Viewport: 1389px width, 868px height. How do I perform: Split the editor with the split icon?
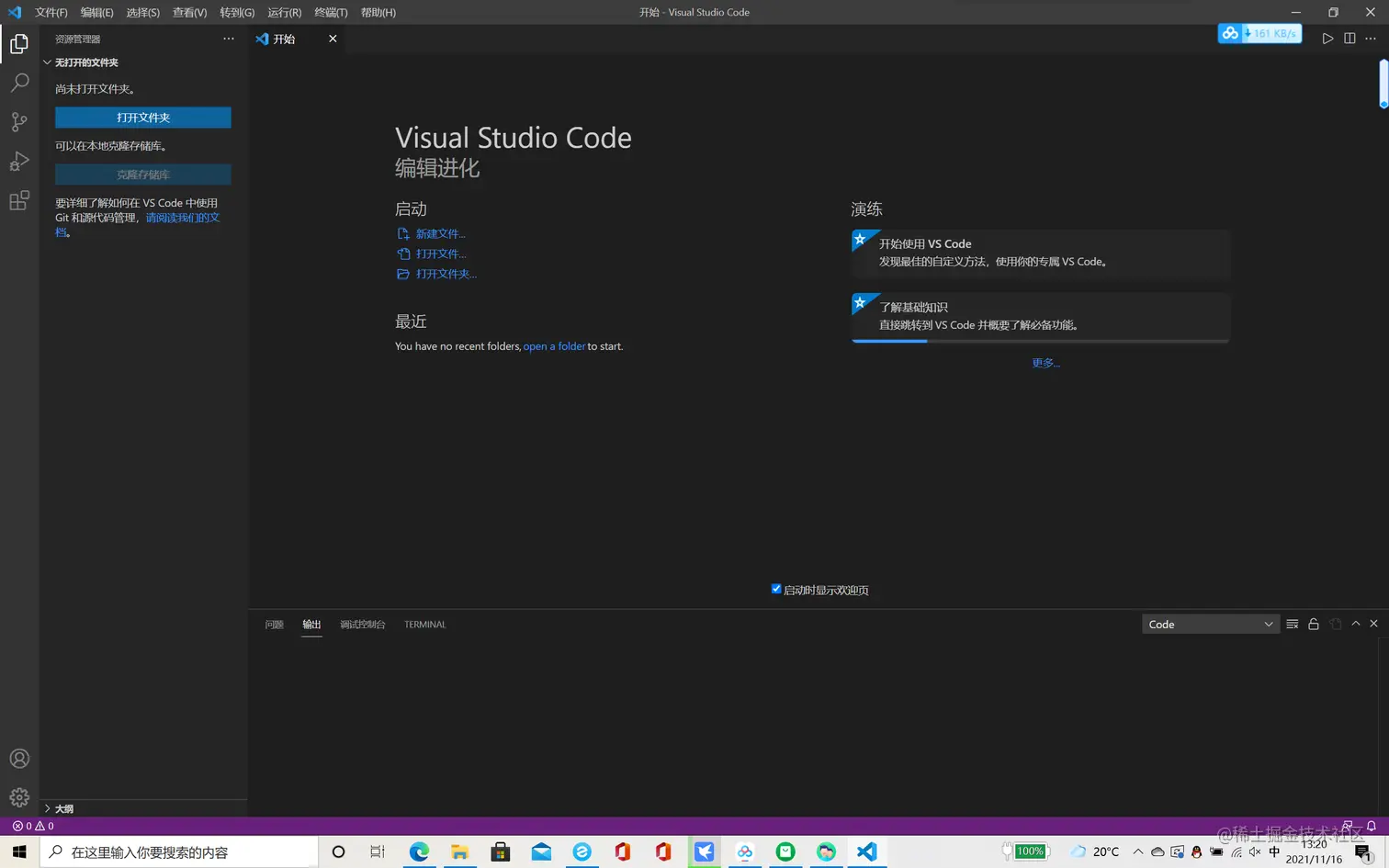click(x=1349, y=39)
